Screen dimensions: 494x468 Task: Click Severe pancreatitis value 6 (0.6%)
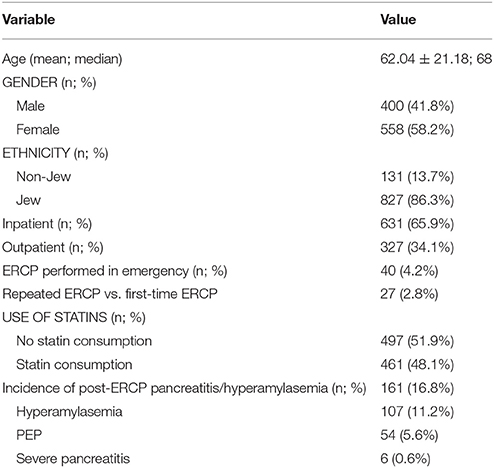[405, 459]
